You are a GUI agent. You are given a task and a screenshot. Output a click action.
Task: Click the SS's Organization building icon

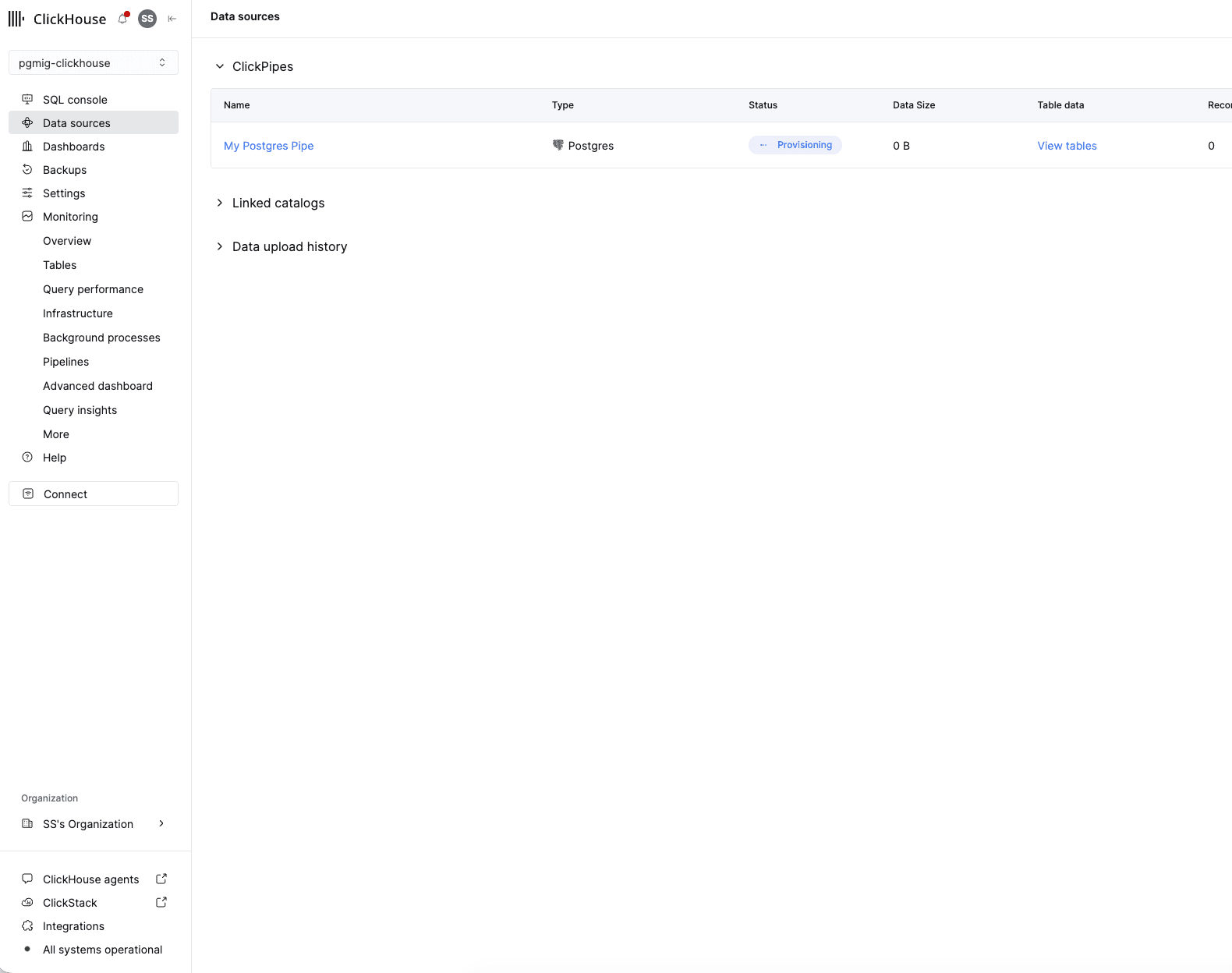[x=27, y=823]
